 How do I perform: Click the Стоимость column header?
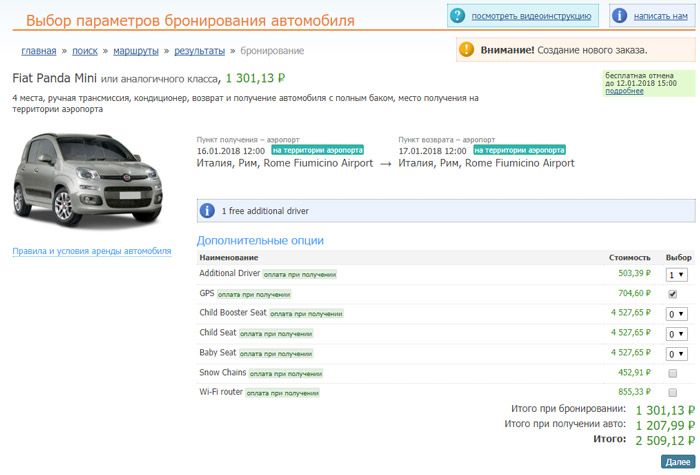(x=629, y=258)
